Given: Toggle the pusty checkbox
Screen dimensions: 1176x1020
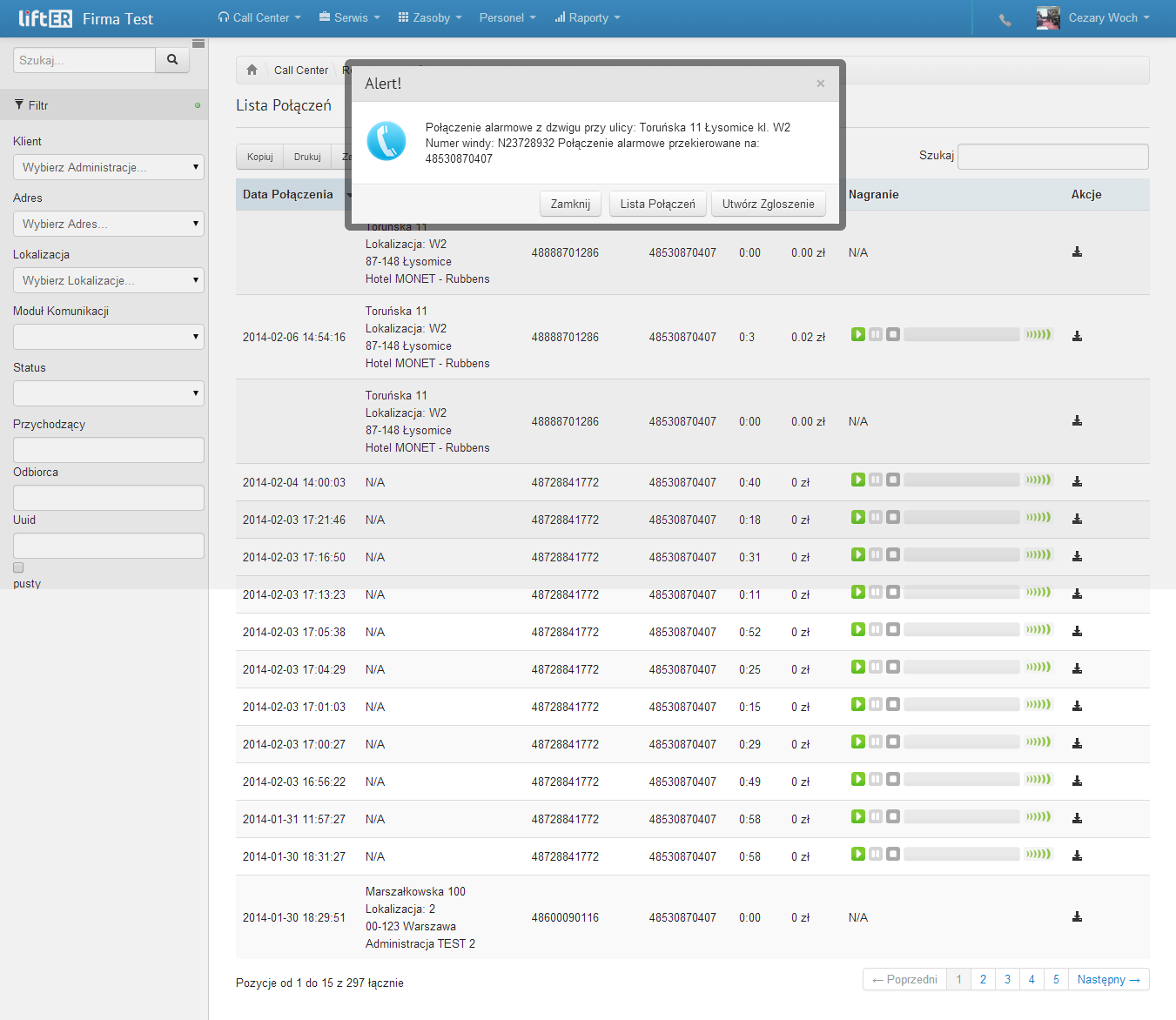Looking at the screenshot, I should pyautogui.click(x=18, y=567).
